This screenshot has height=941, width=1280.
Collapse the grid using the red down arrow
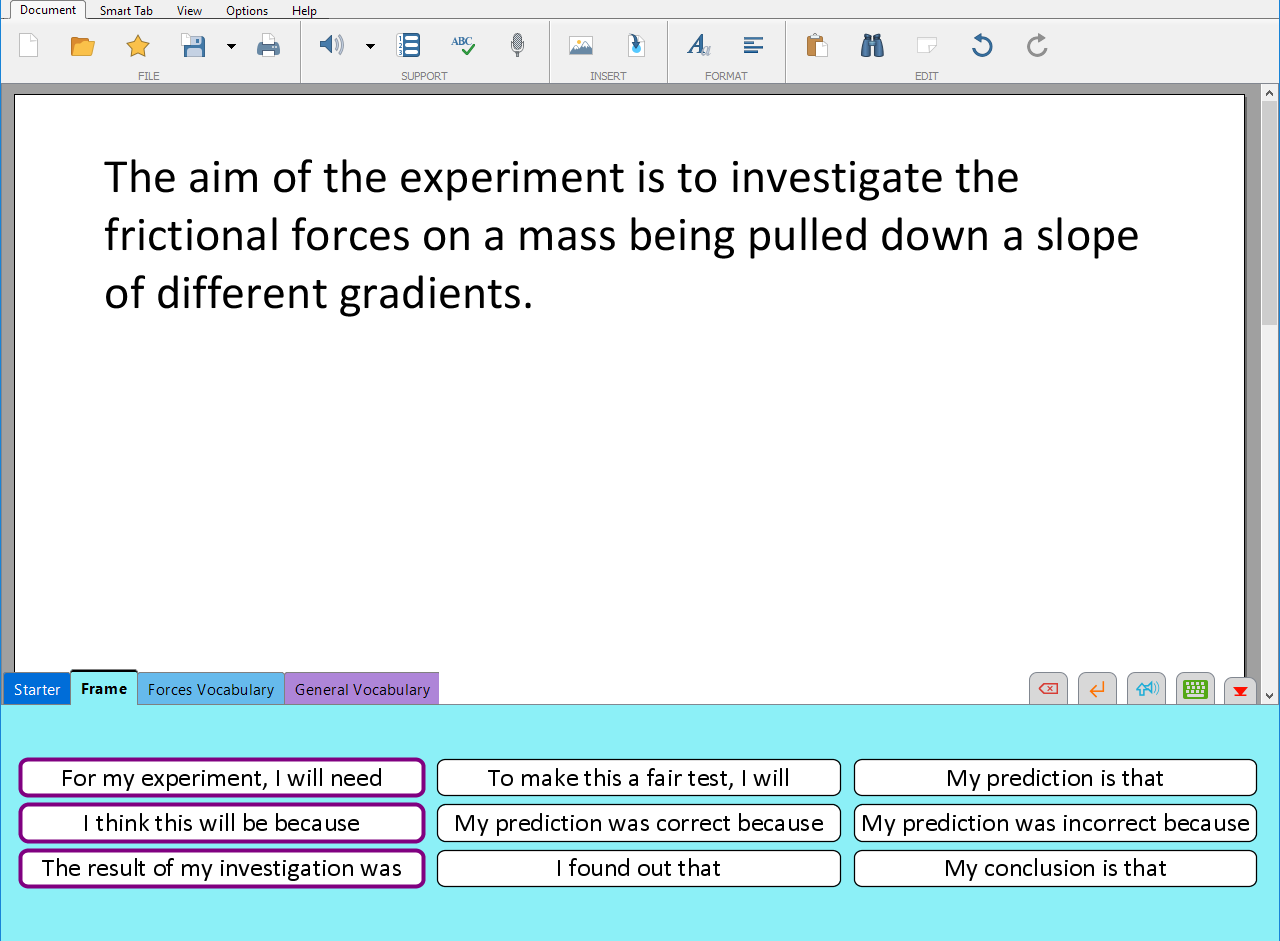pyautogui.click(x=1240, y=691)
